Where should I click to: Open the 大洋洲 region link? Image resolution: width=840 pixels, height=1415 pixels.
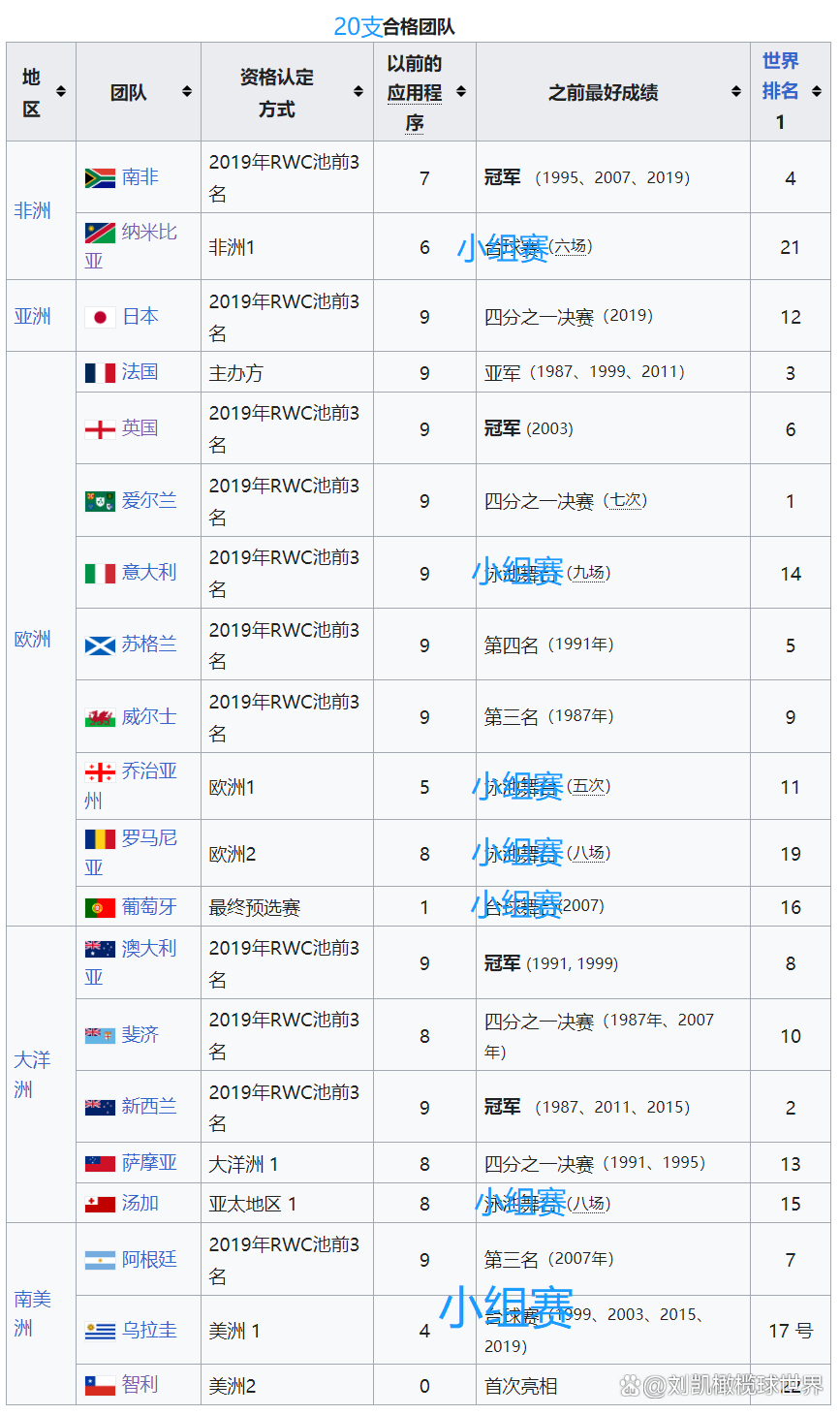(32, 1074)
